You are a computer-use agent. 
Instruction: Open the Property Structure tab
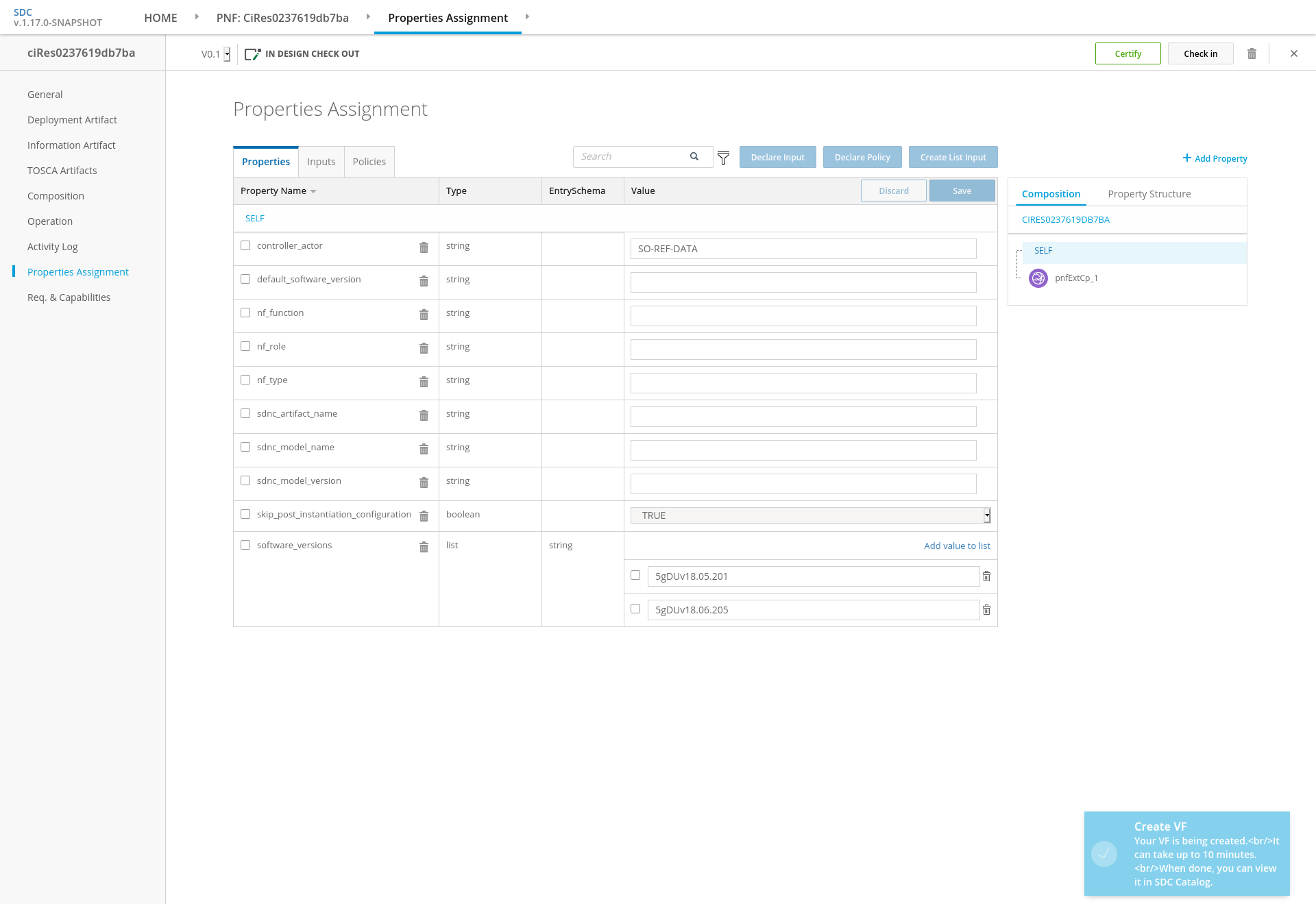point(1149,194)
